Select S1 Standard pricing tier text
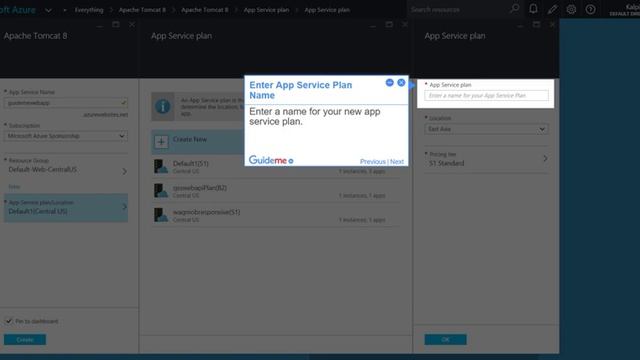The width and height of the screenshot is (640, 360). point(447,163)
